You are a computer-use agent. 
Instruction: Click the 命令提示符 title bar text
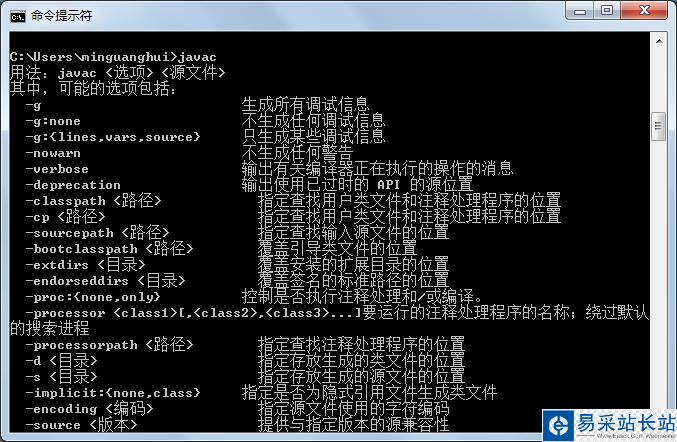(x=61, y=16)
